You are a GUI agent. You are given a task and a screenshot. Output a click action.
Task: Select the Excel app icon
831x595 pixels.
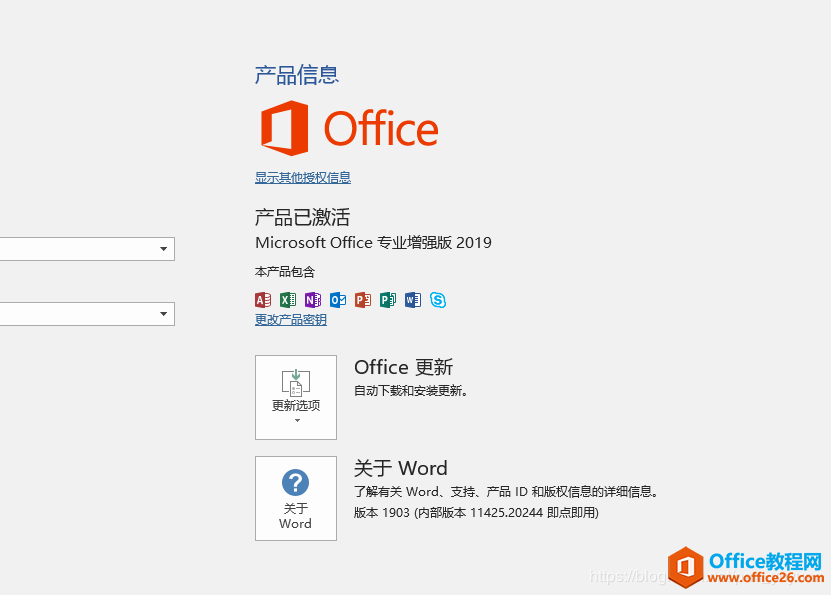[288, 299]
